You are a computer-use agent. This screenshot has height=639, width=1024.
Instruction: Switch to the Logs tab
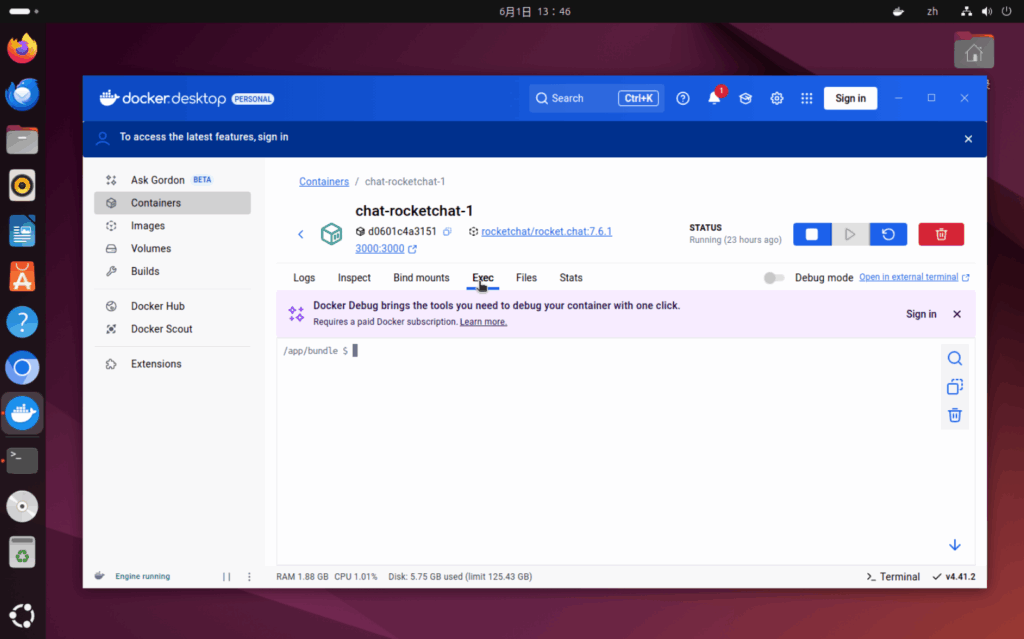[x=304, y=278]
